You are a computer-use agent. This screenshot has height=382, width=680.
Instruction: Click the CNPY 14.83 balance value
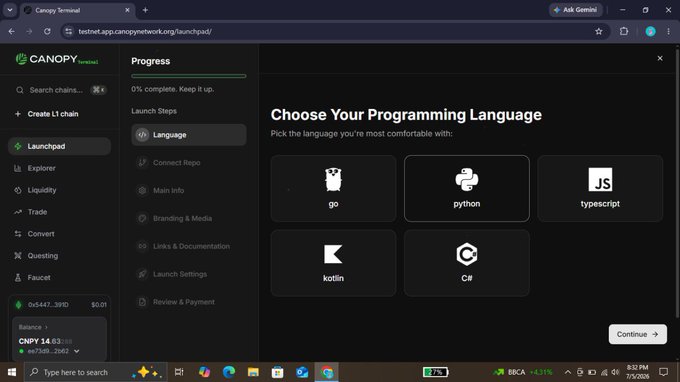[45, 341]
